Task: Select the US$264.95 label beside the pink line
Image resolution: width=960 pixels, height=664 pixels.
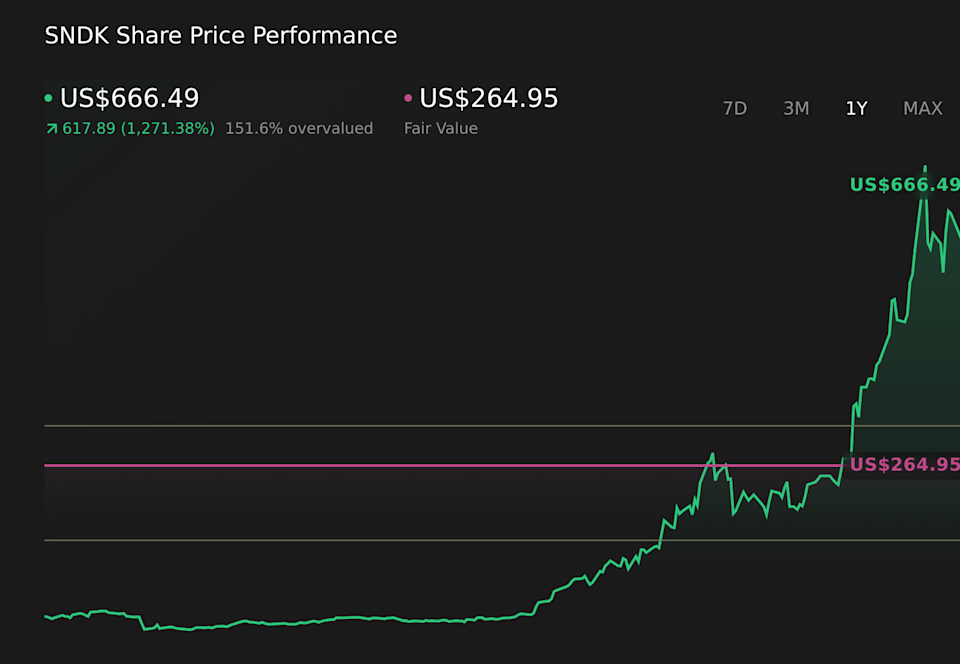Action: (x=903, y=464)
